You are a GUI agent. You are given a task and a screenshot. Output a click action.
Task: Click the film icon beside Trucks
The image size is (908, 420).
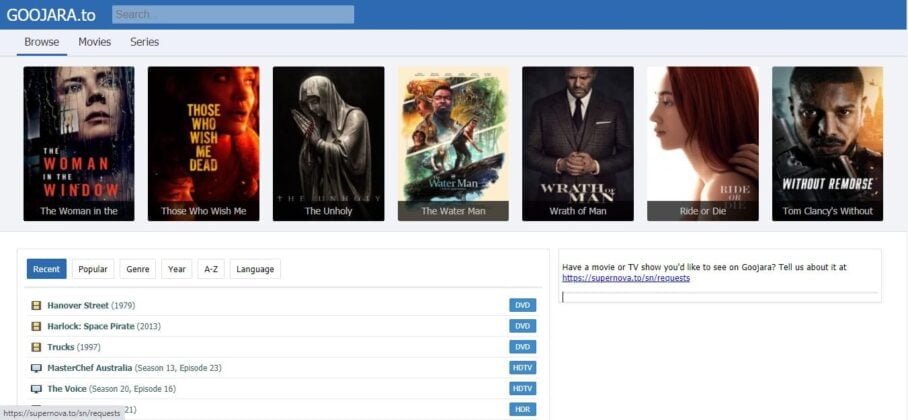click(x=36, y=347)
